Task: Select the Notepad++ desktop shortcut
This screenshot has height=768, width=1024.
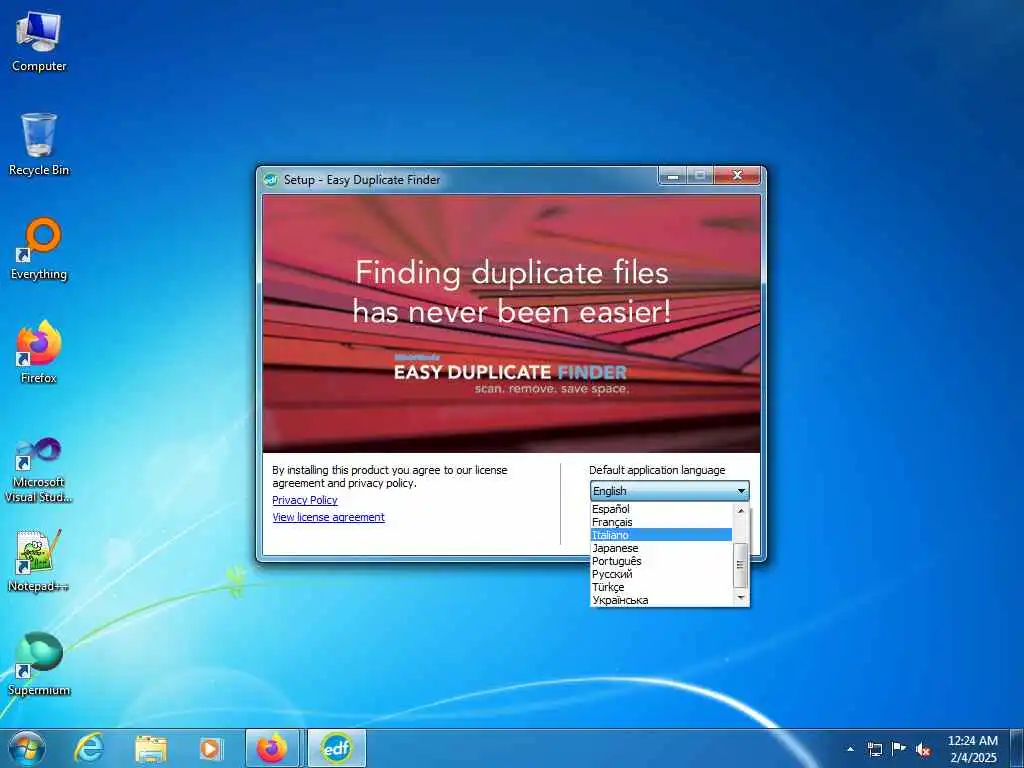Action: [39, 561]
